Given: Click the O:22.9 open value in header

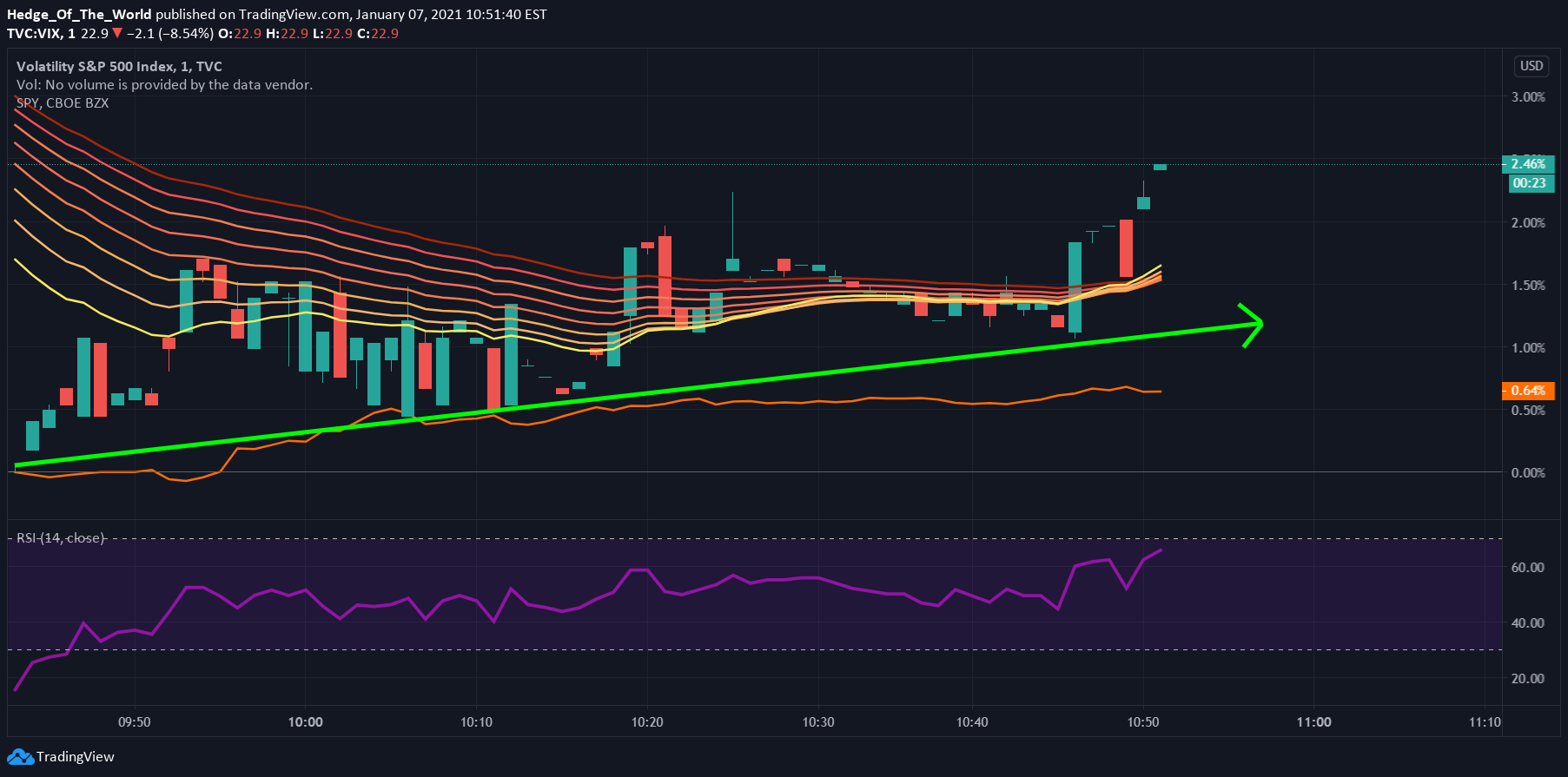Looking at the screenshot, I should pos(240,33).
